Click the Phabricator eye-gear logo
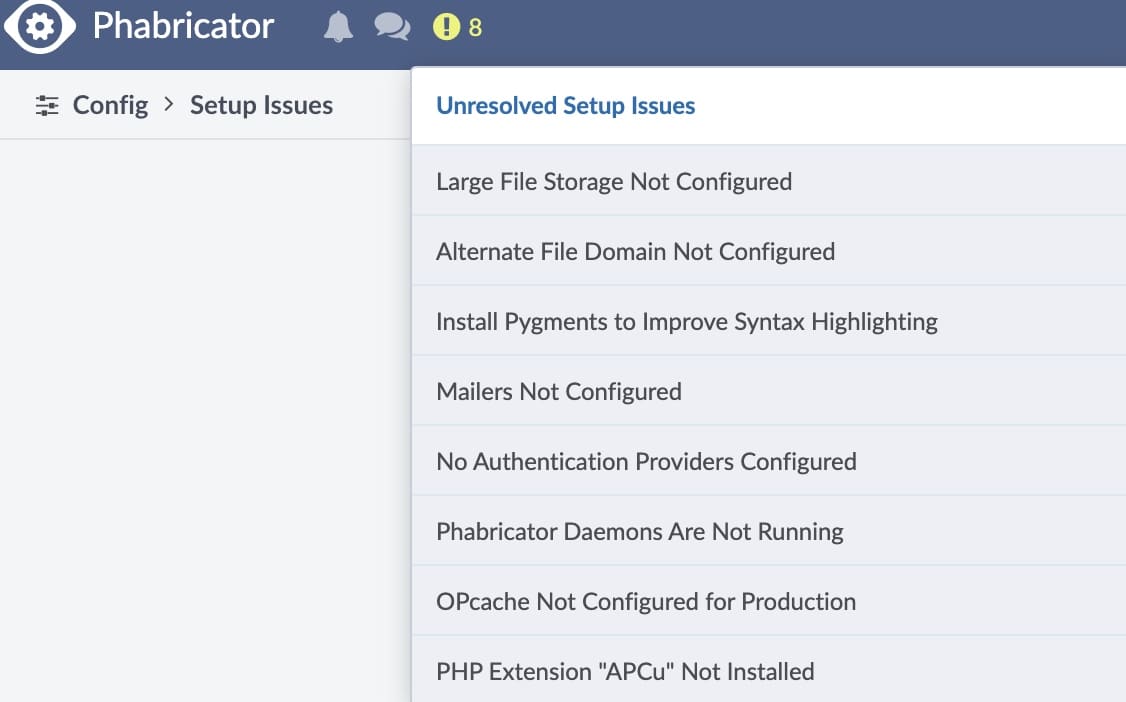The height and width of the screenshot is (702, 1126). (x=40, y=27)
